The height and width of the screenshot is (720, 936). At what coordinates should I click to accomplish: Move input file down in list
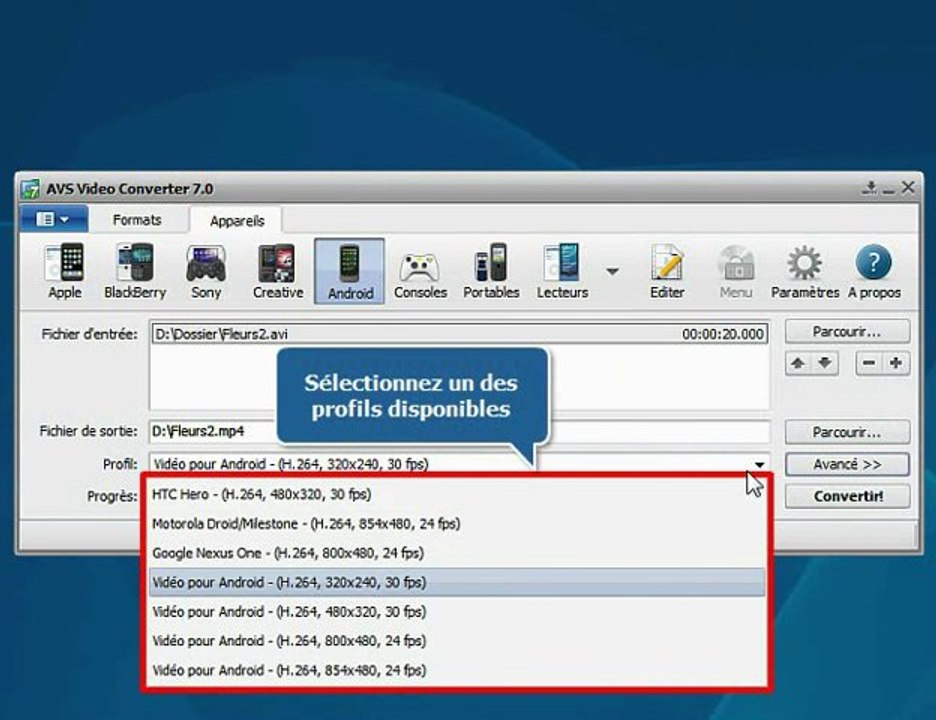(825, 362)
